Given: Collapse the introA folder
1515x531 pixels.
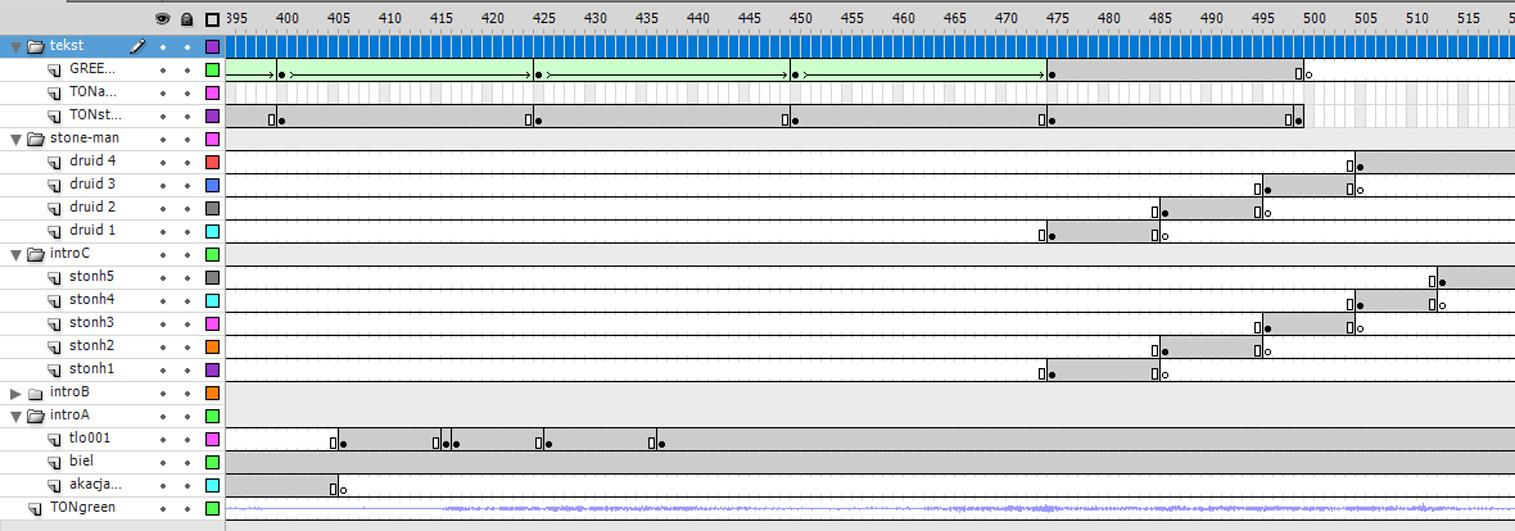Looking at the screenshot, I should pos(16,416).
